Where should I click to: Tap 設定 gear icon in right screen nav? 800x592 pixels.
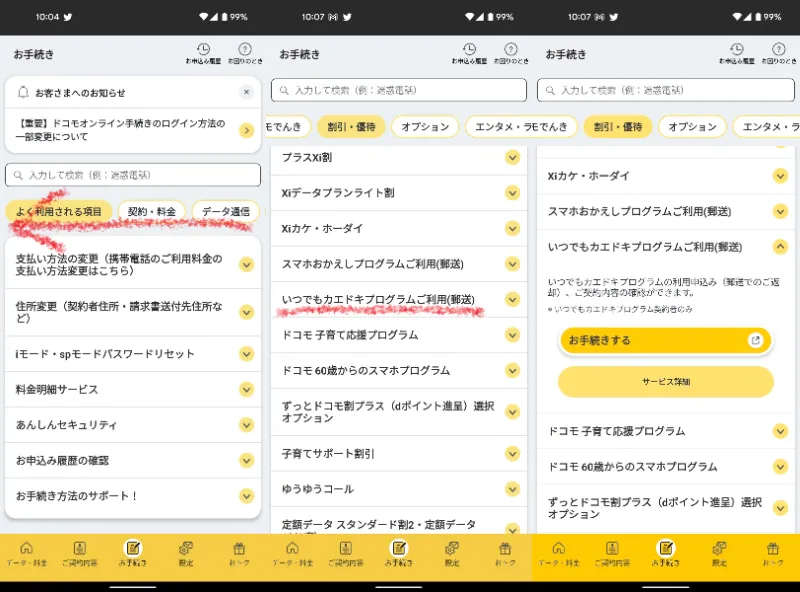click(x=719, y=554)
